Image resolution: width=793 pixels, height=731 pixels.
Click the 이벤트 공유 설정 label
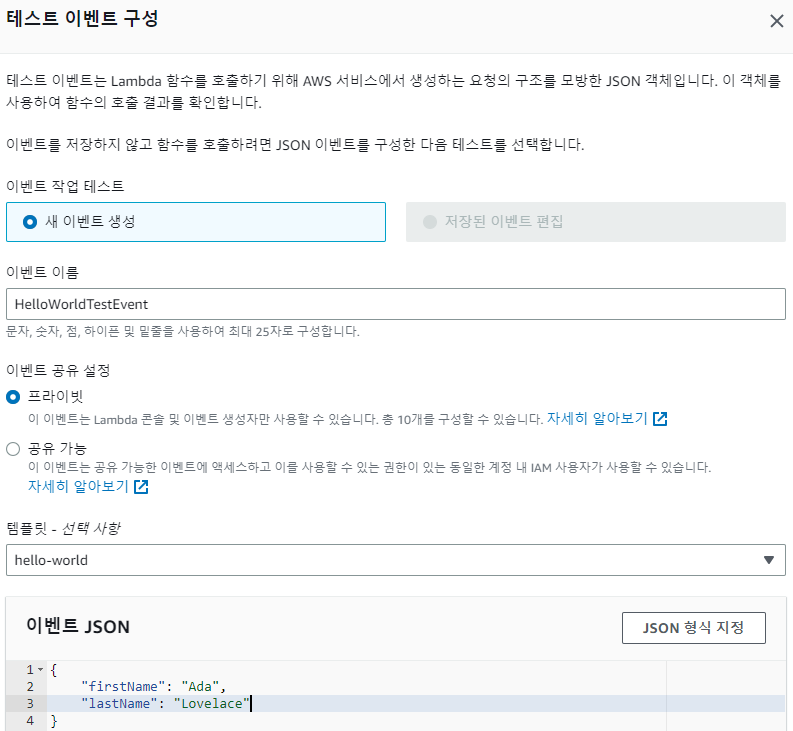click(58, 370)
